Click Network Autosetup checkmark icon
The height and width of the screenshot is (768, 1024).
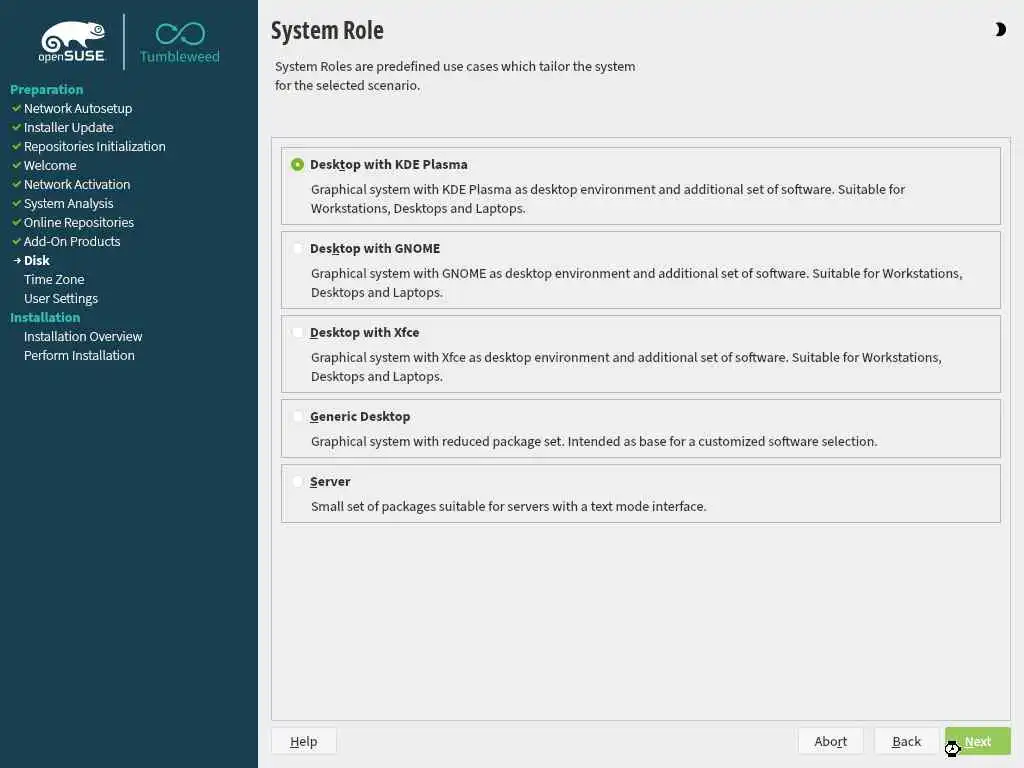point(16,108)
